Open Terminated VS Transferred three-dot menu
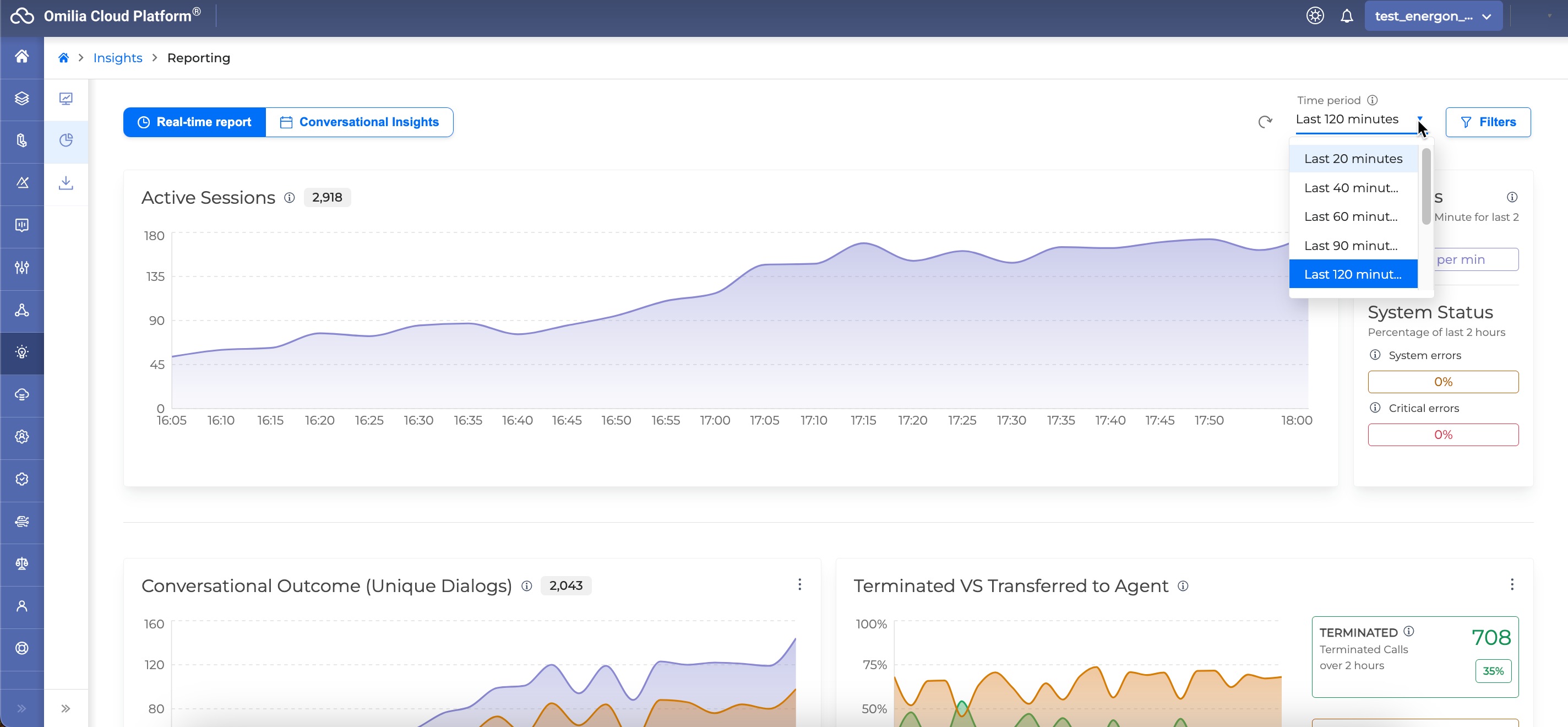 (x=1511, y=584)
